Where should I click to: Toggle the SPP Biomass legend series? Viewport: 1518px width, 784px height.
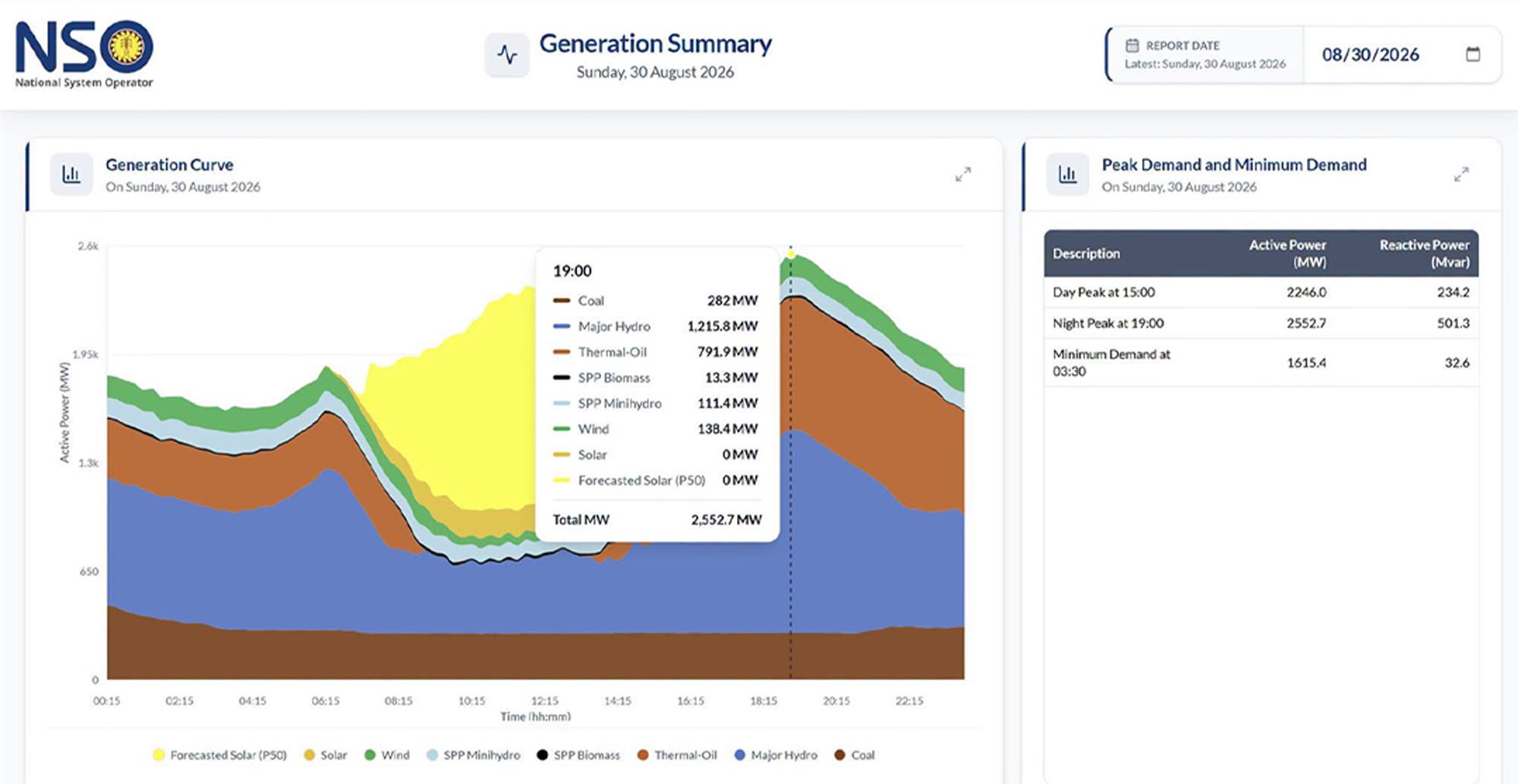[578, 755]
